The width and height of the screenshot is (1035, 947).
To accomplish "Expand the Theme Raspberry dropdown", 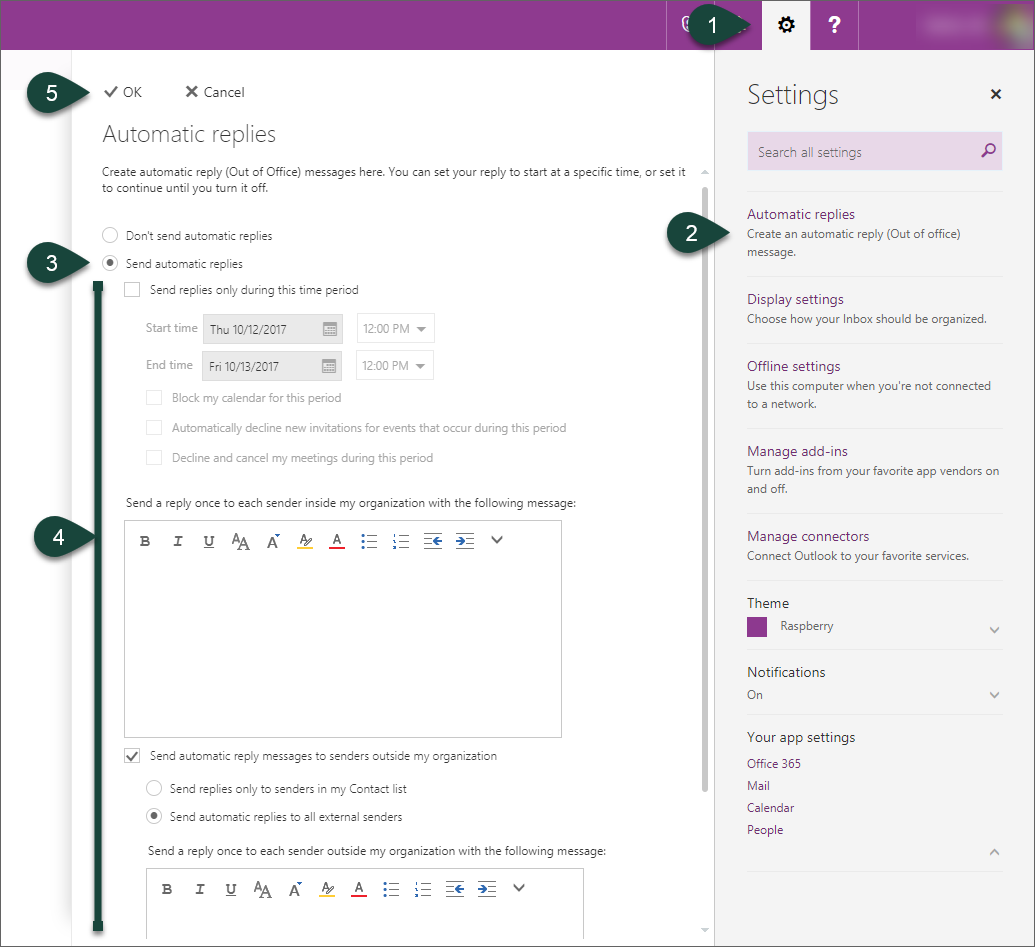I will [994, 630].
